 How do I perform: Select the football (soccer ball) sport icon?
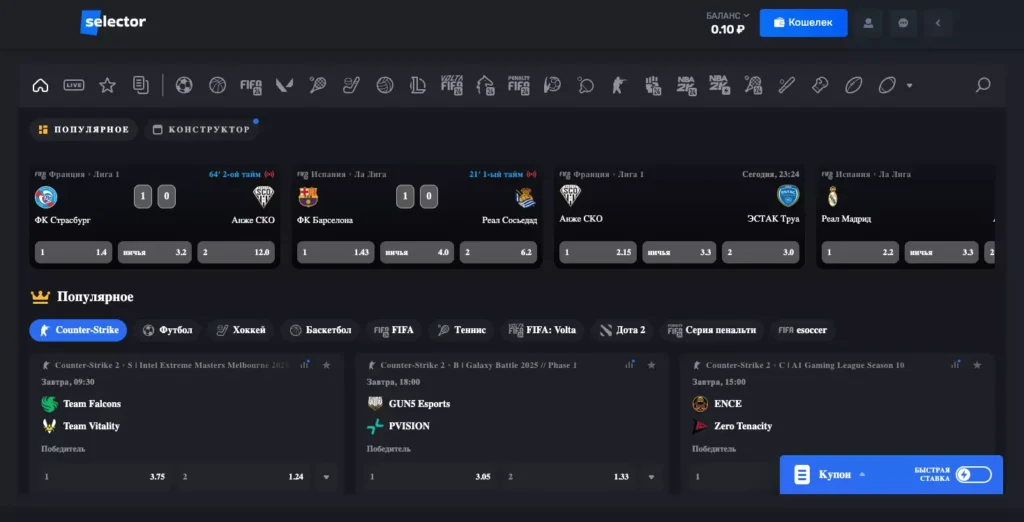(x=184, y=85)
